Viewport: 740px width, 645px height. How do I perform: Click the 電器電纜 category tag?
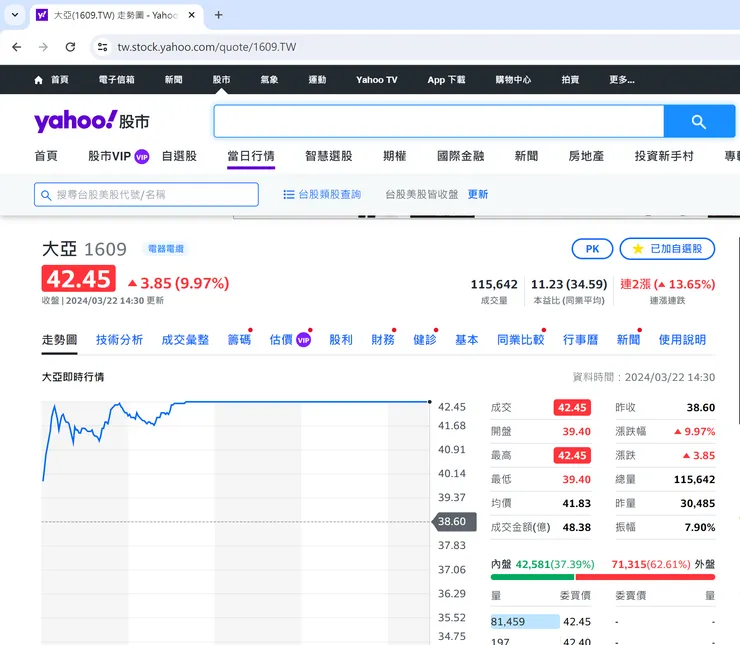pyautogui.click(x=166, y=249)
